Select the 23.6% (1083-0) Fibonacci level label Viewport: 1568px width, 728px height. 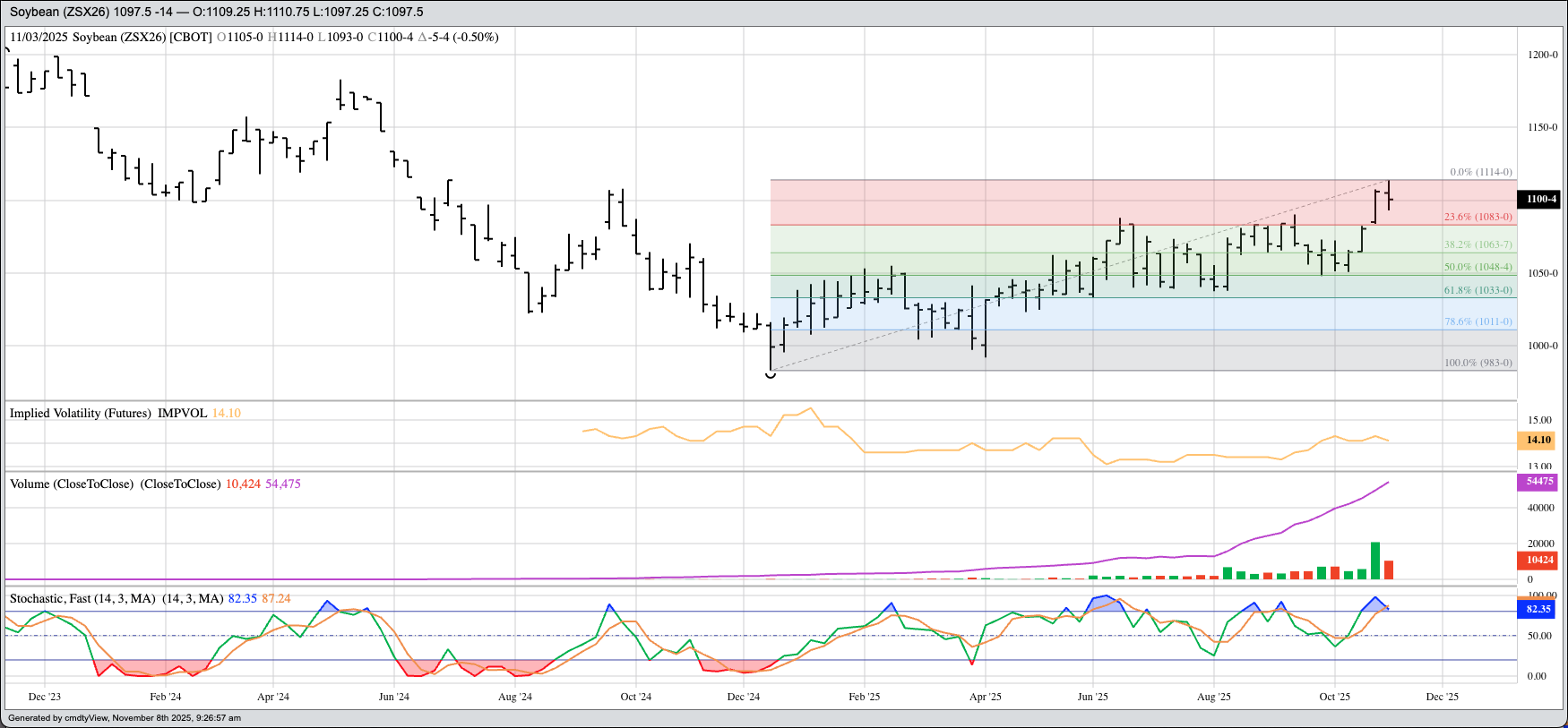tap(1478, 217)
